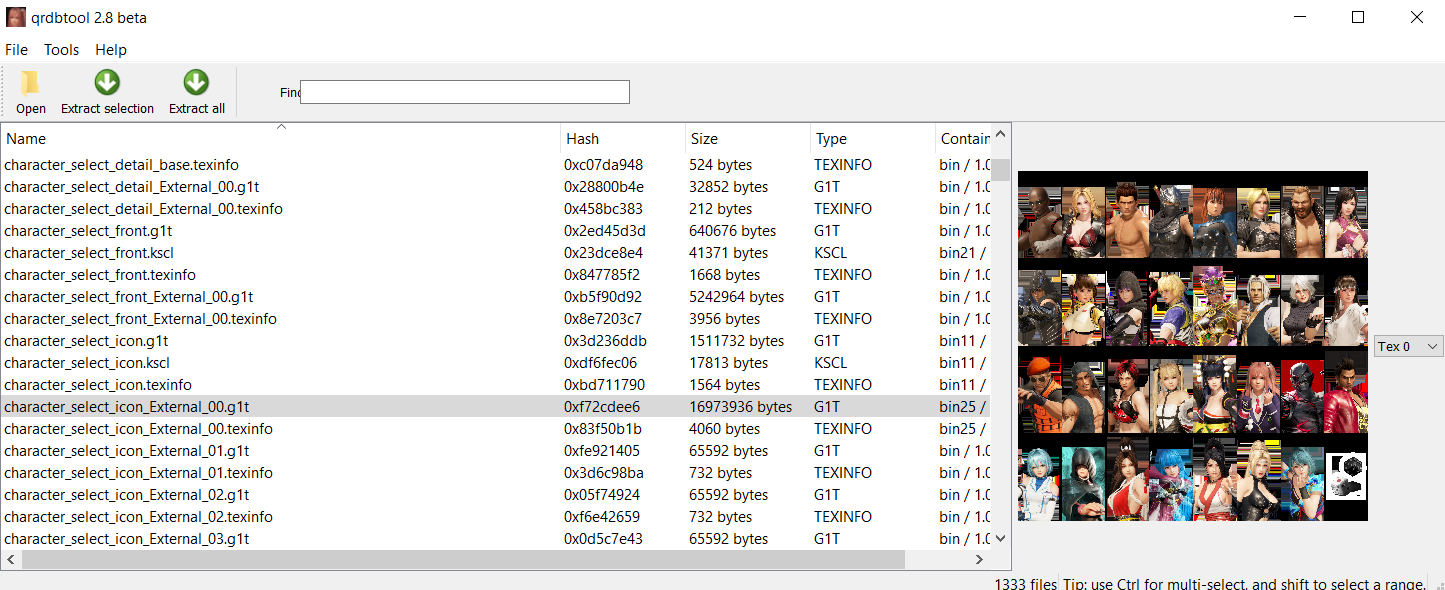
Task: Click the texture preview thumbnail image
Action: [1193, 346]
